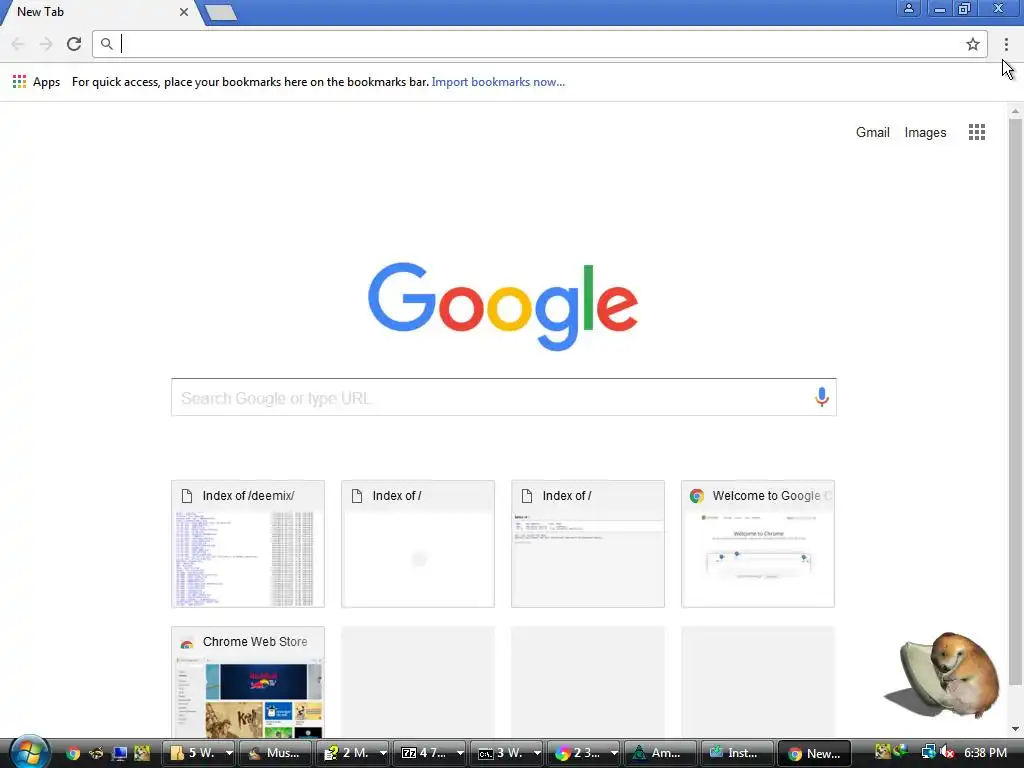Open the Images link
This screenshot has width=1024, height=768.
coord(925,133)
